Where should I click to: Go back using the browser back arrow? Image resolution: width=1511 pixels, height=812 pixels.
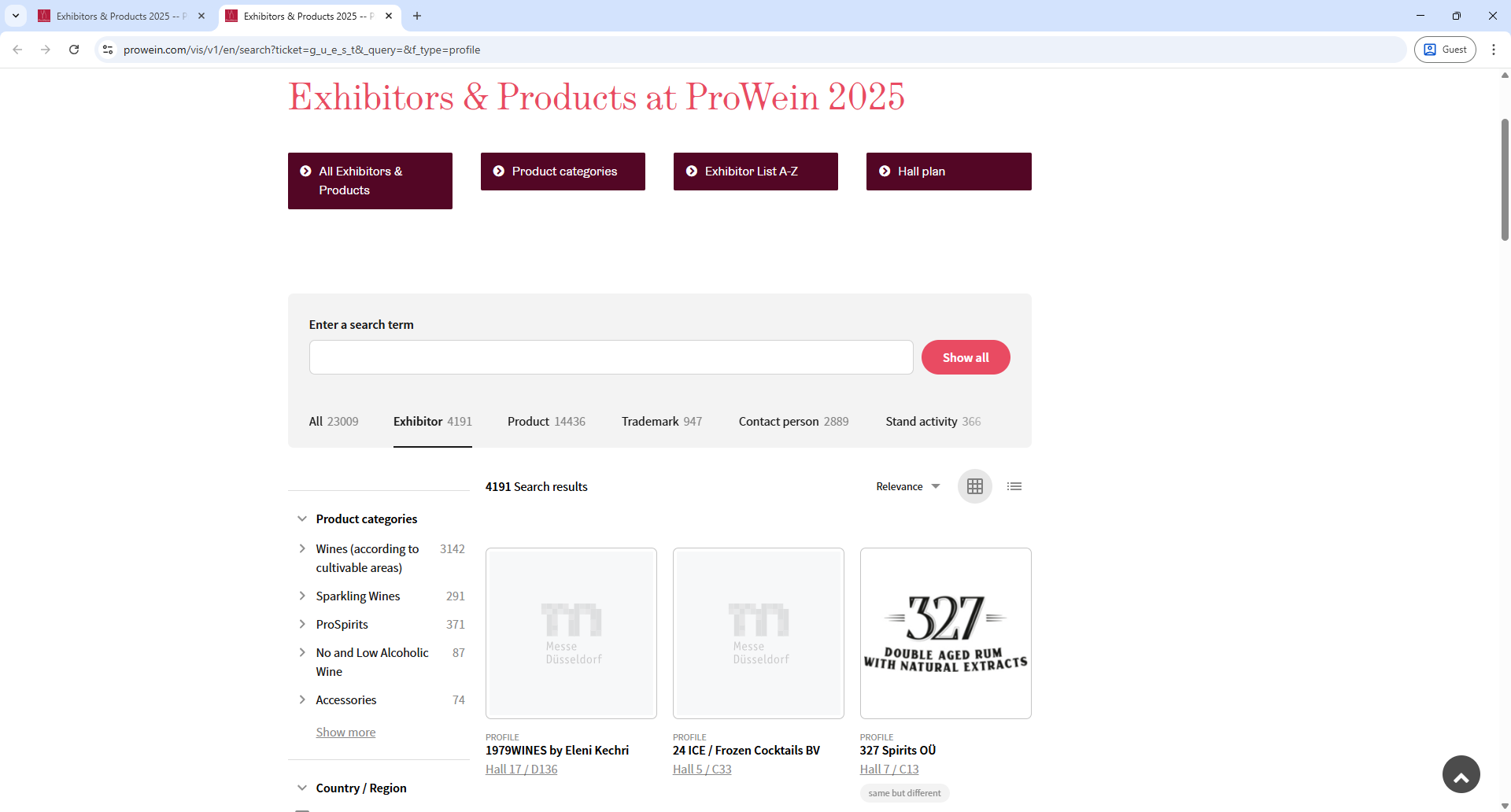point(17,49)
